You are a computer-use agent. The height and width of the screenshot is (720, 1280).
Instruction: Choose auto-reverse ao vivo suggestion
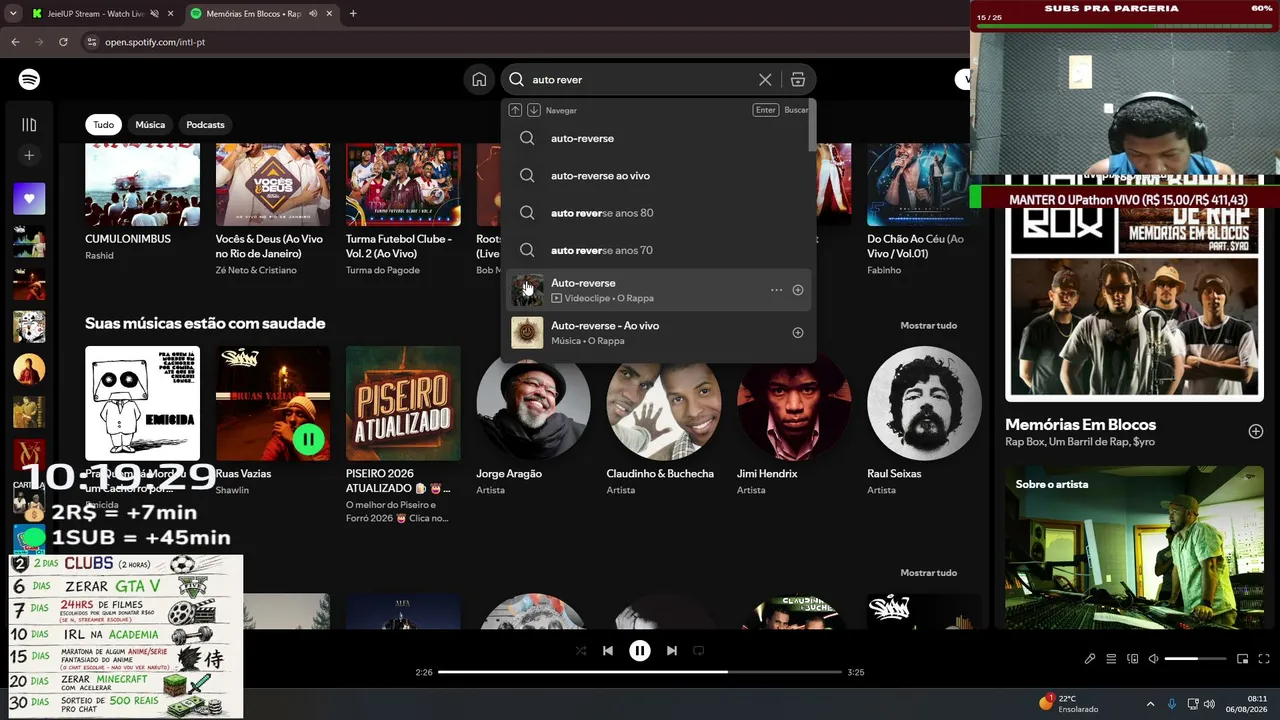click(658, 176)
